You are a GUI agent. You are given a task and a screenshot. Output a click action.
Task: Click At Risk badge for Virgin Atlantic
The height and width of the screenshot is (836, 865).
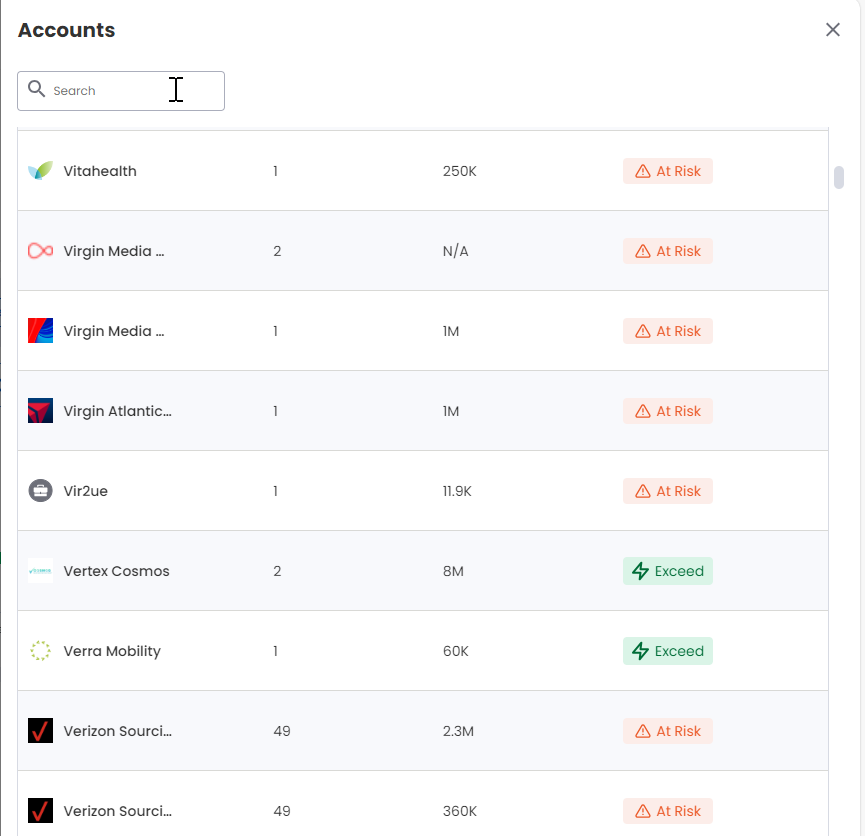(x=668, y=411)
